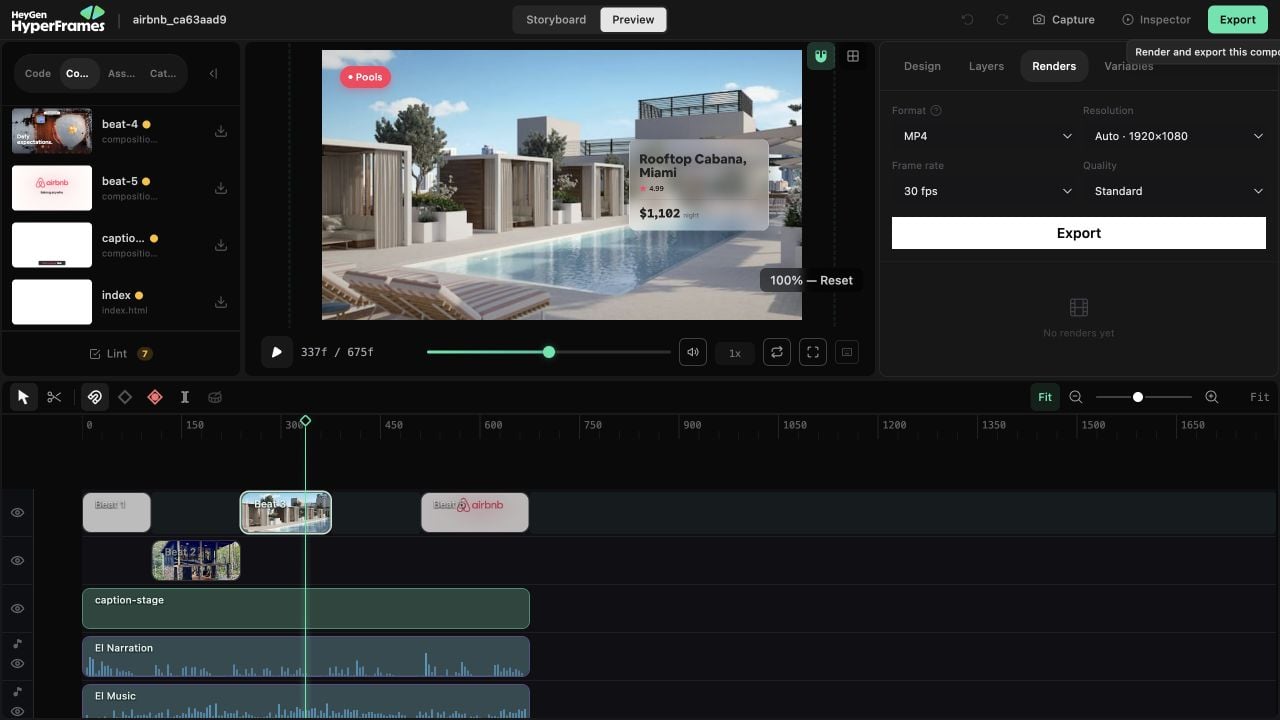Click the music note on El Music track
The height and width of the screenshot is (720, 1280).
17,691
